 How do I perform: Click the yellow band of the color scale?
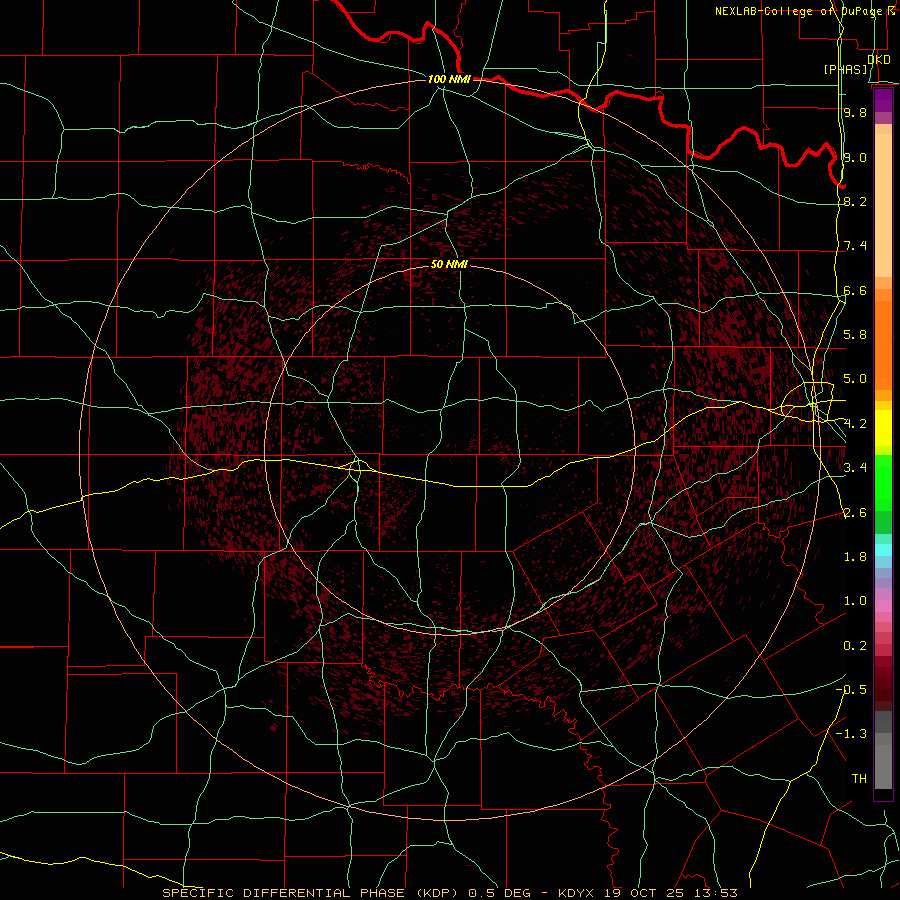click(x=883, y=428)
